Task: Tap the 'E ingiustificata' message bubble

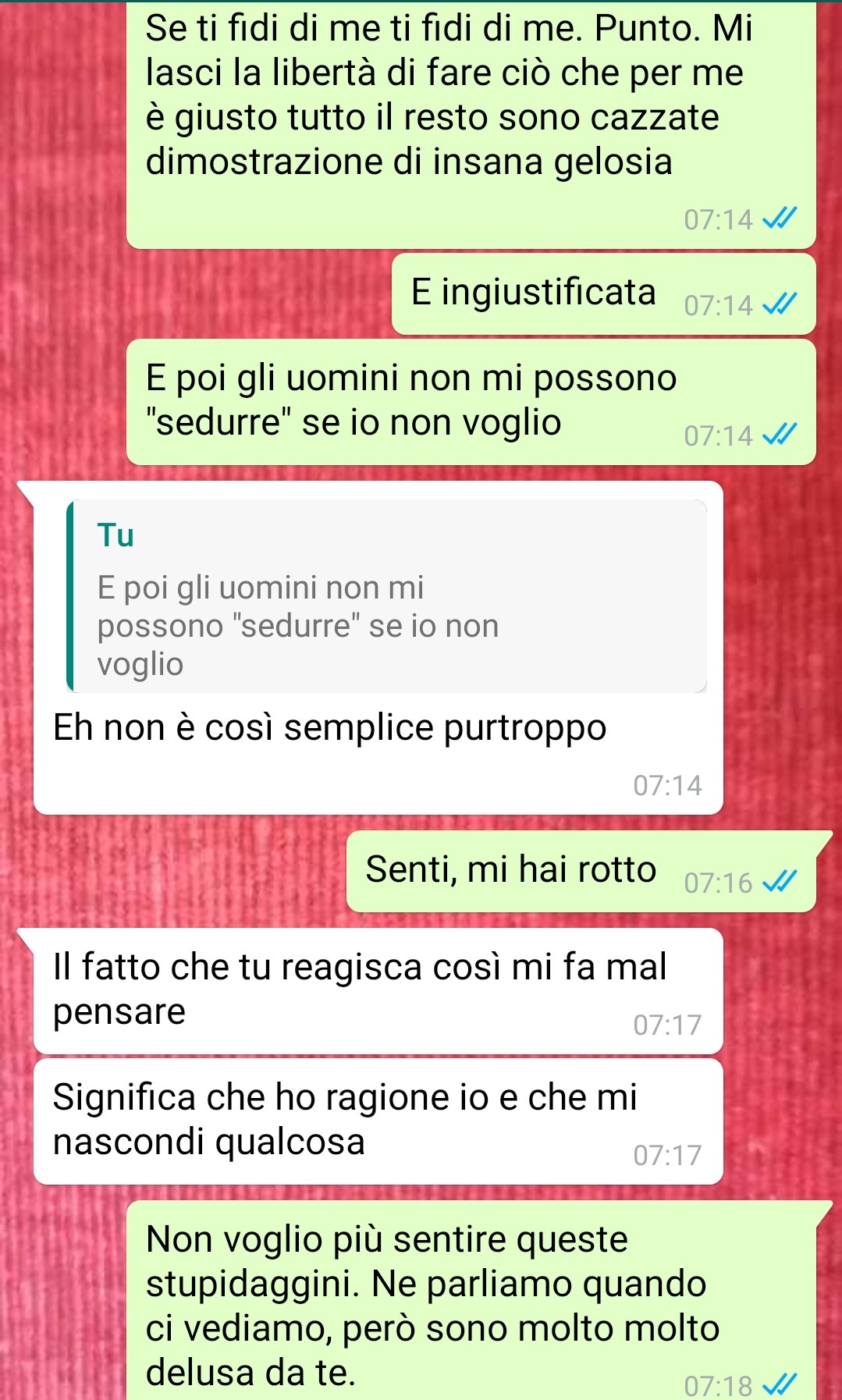Action: [x=603, y=293]
